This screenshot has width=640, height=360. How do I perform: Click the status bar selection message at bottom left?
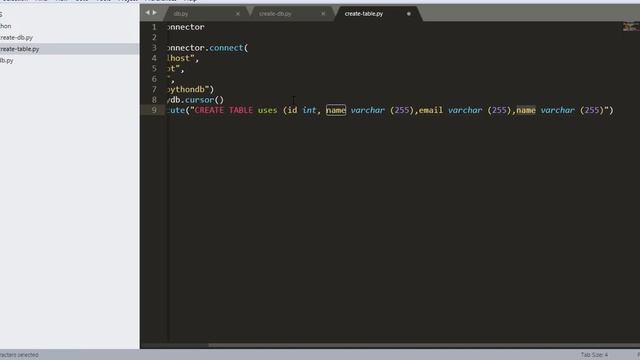click(x=19, y=355)
